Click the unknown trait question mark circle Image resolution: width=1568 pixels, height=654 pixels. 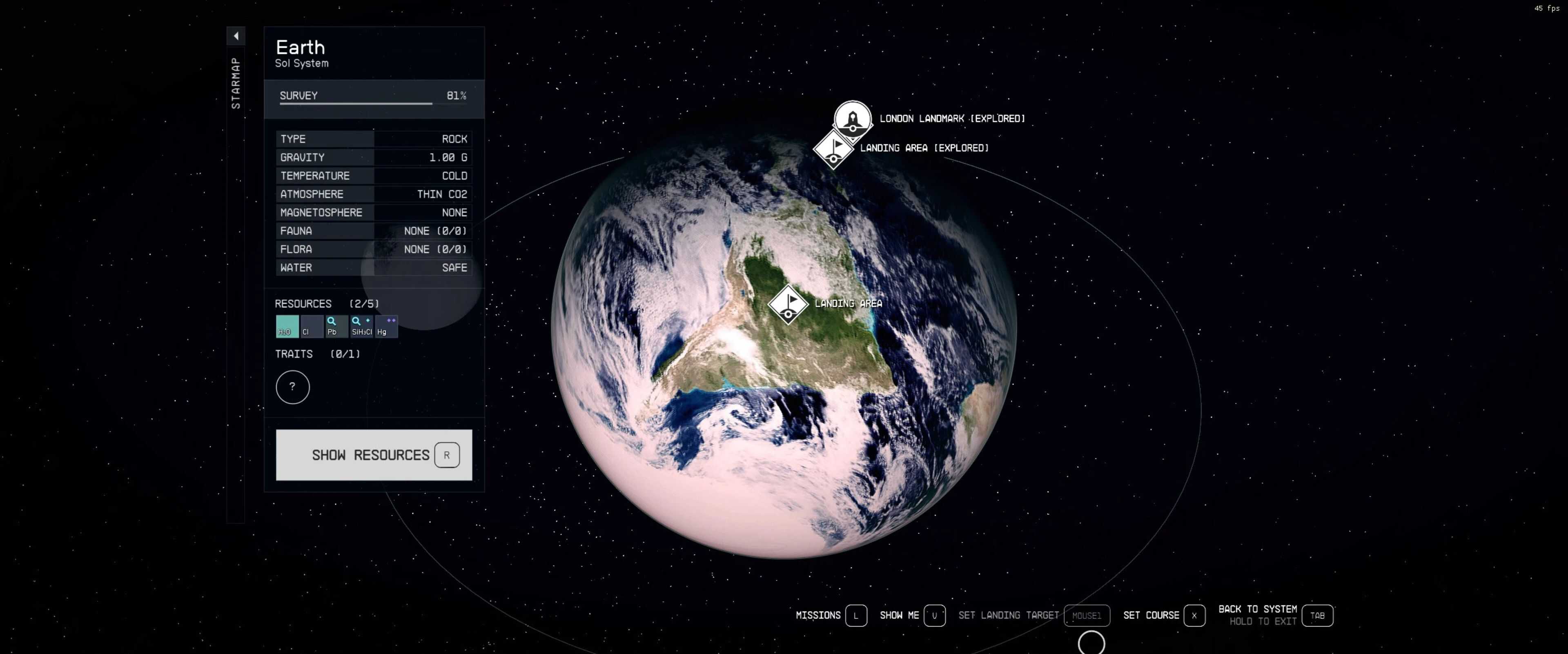coord(293,387)
